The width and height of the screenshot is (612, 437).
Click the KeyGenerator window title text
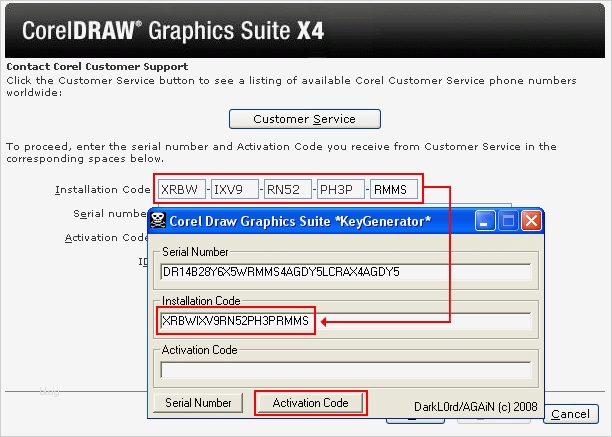(x=300, y=221)
